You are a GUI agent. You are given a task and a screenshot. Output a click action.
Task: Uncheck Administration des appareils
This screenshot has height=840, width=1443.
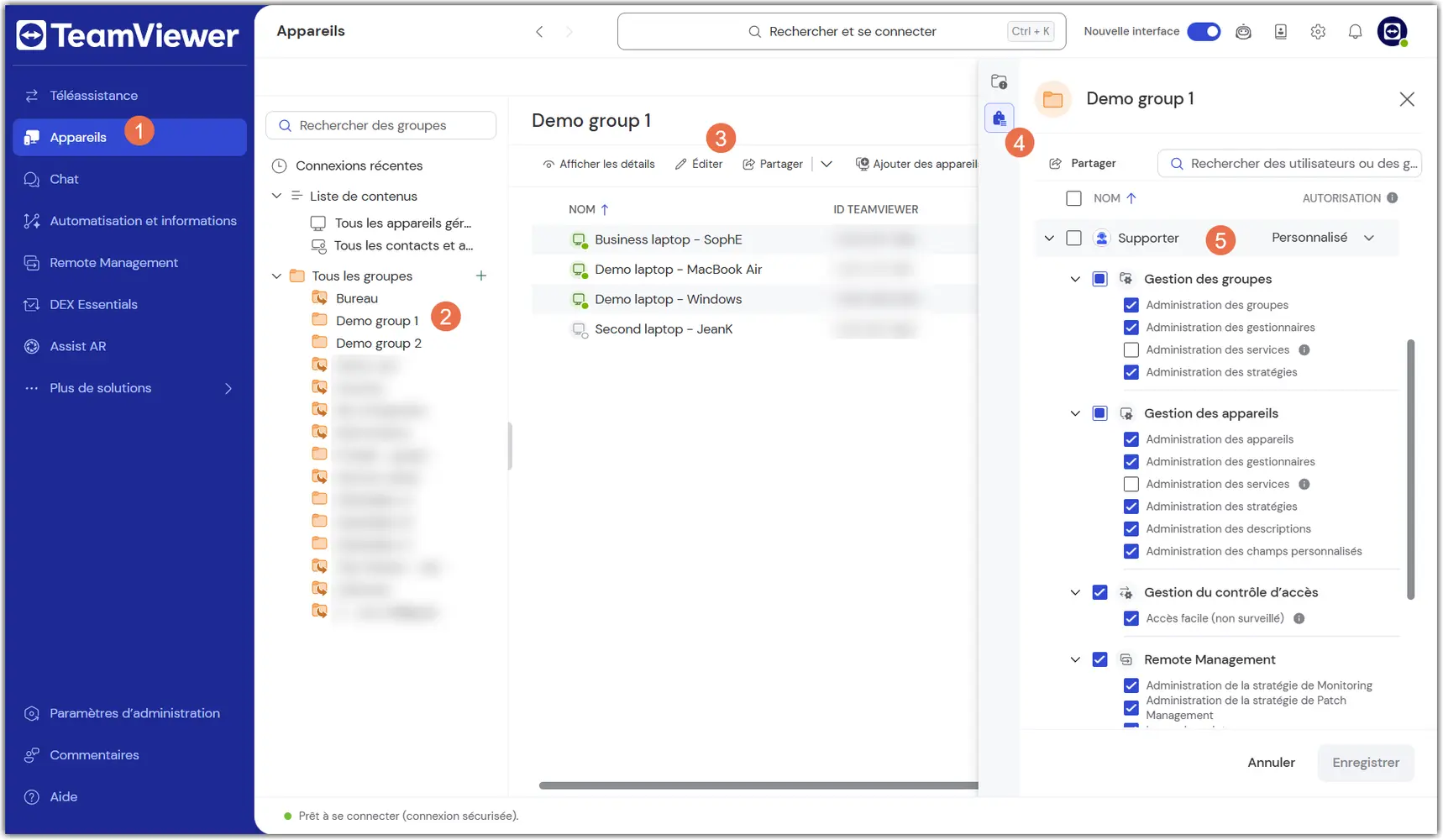(1131, 440)
